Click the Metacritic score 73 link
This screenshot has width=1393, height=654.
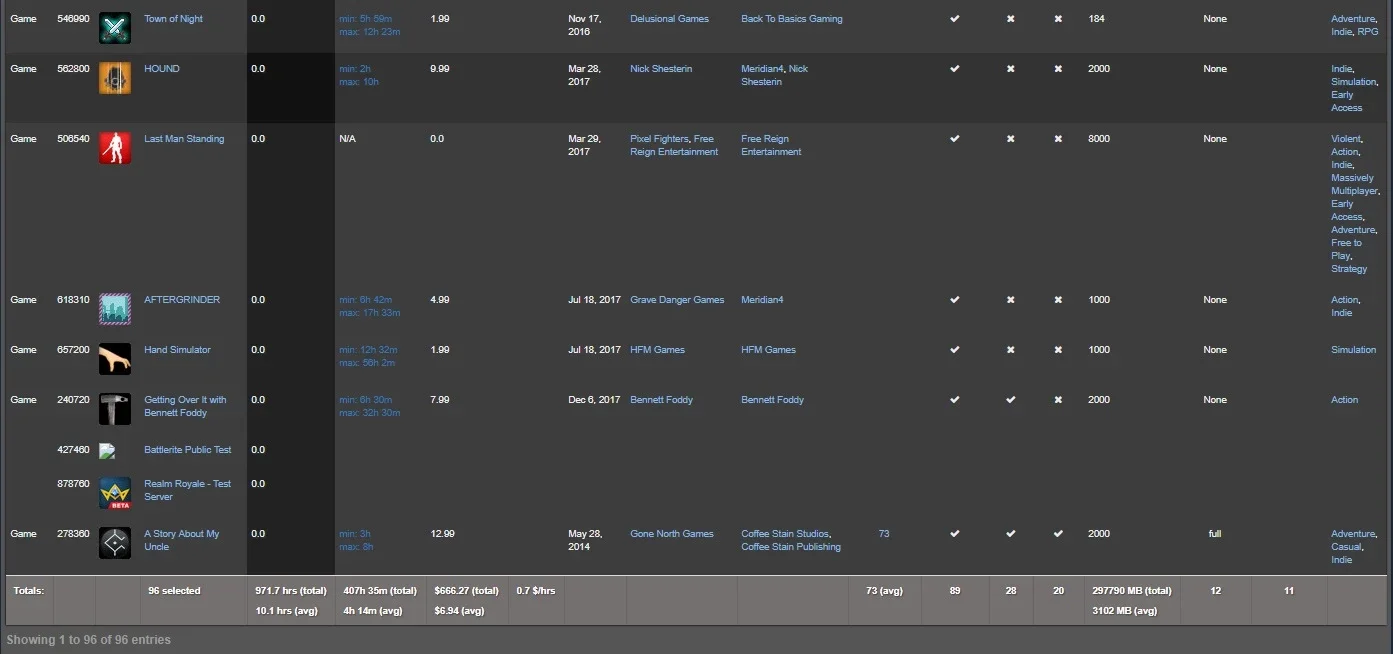pos(884,534)
